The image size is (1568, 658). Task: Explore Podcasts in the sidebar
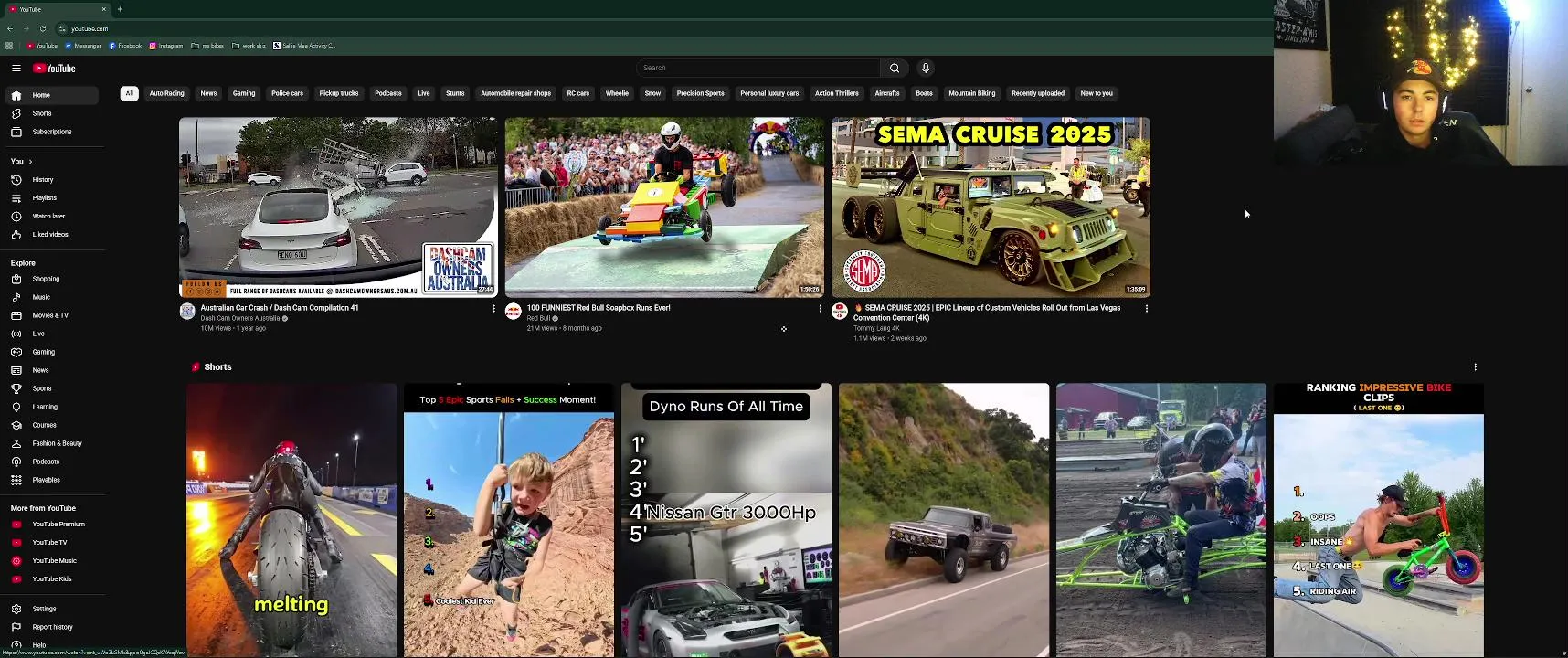pos(53,462)
